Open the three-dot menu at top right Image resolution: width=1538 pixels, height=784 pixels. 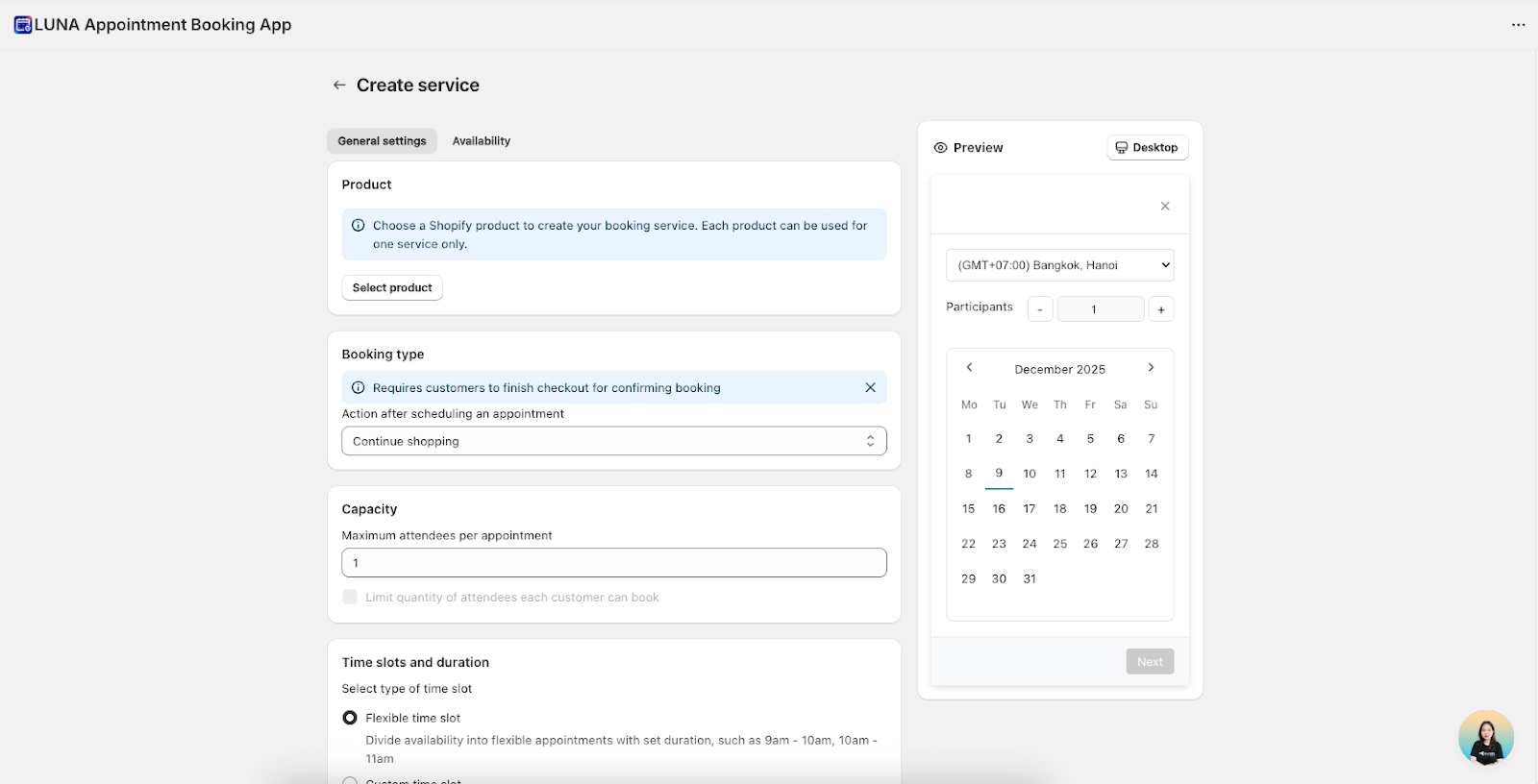[x=1518, y=25]
